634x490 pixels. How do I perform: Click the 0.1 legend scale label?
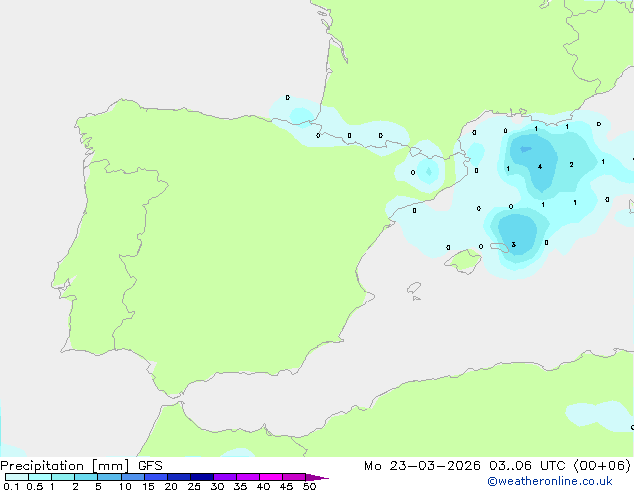point(11,486)
